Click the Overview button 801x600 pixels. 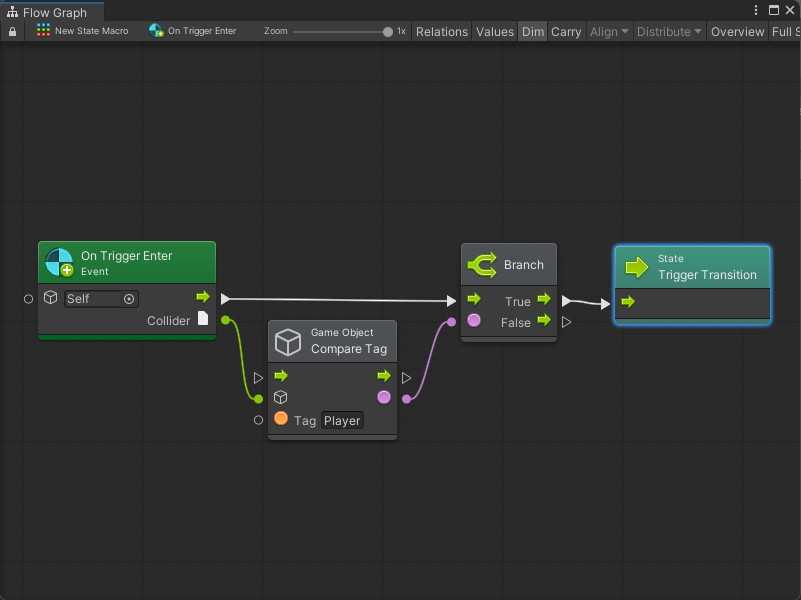(x=737, y=32)
